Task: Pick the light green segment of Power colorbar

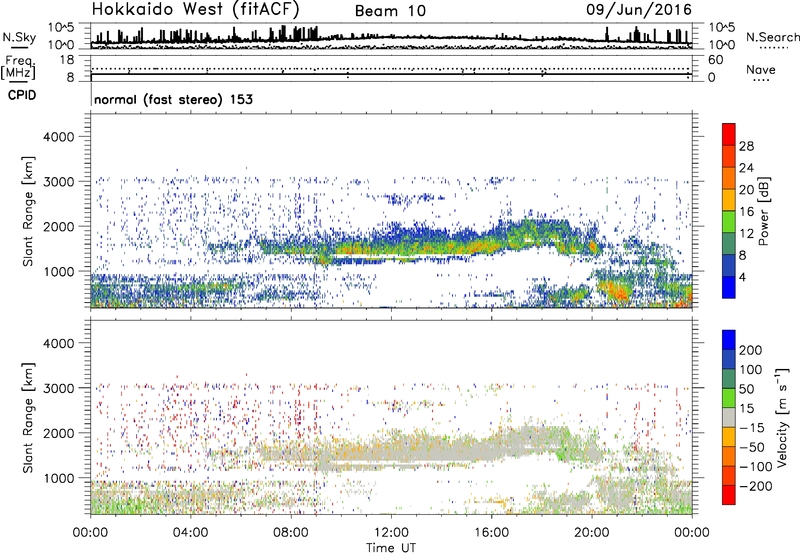Action: 729,222
